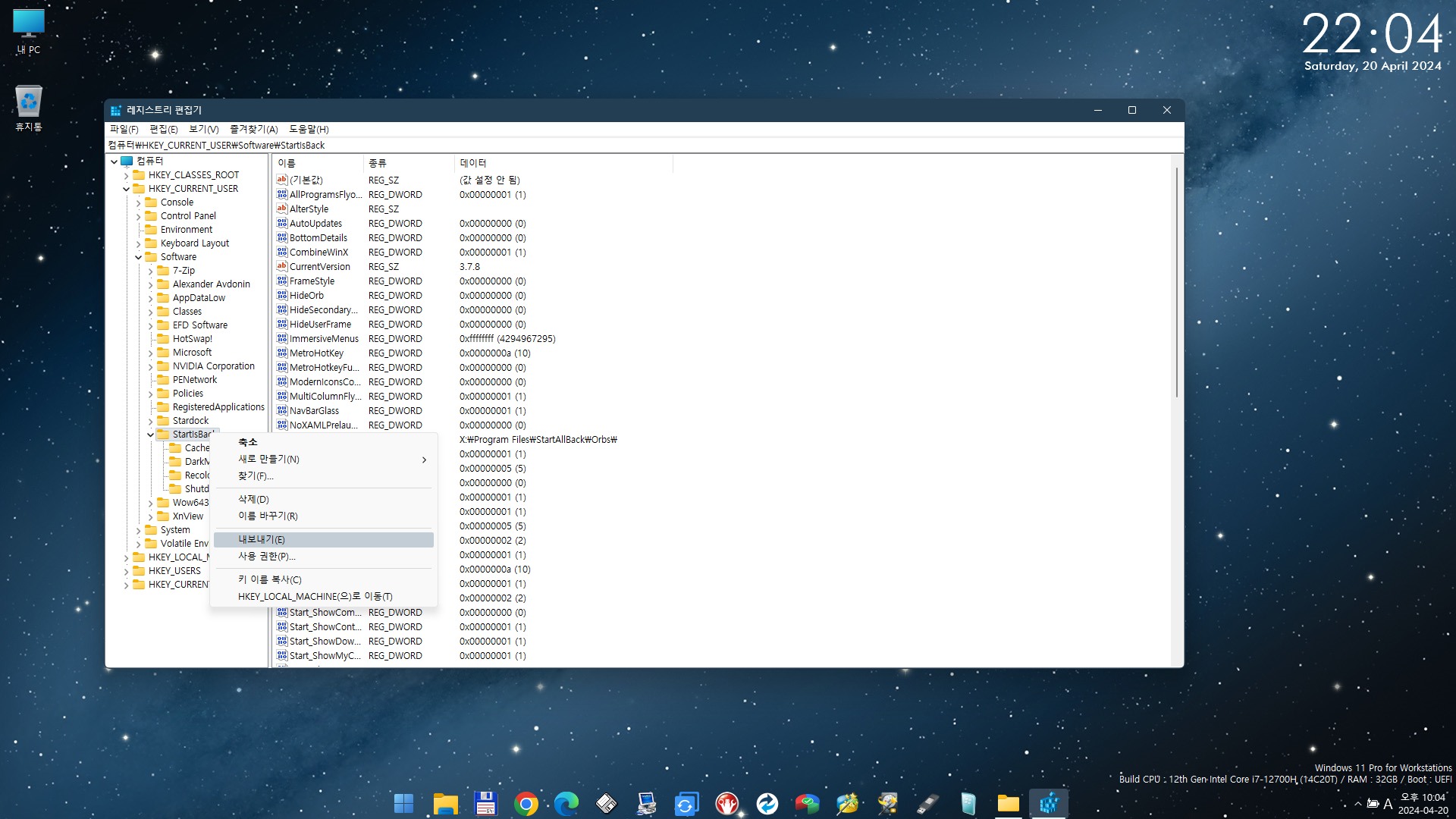Select the CombineWinX value
1456x819 pixels.
click(x=318, y=252)
